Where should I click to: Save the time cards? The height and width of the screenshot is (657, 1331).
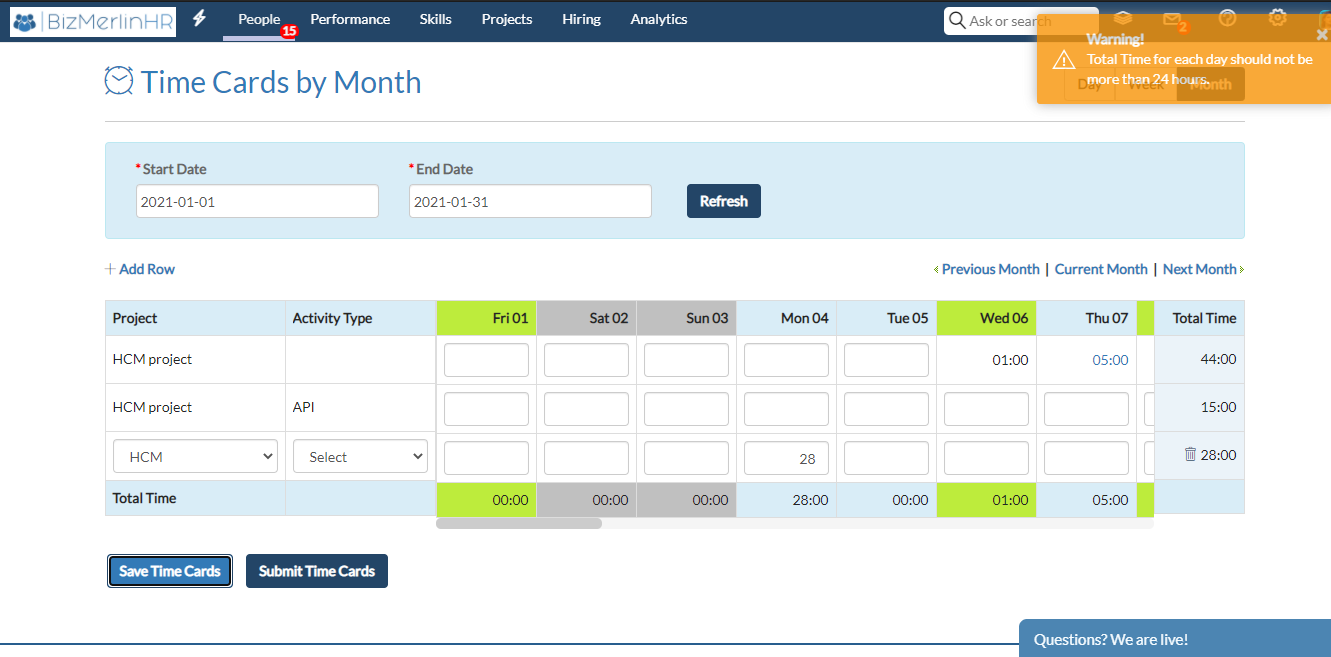coord(169,570)
